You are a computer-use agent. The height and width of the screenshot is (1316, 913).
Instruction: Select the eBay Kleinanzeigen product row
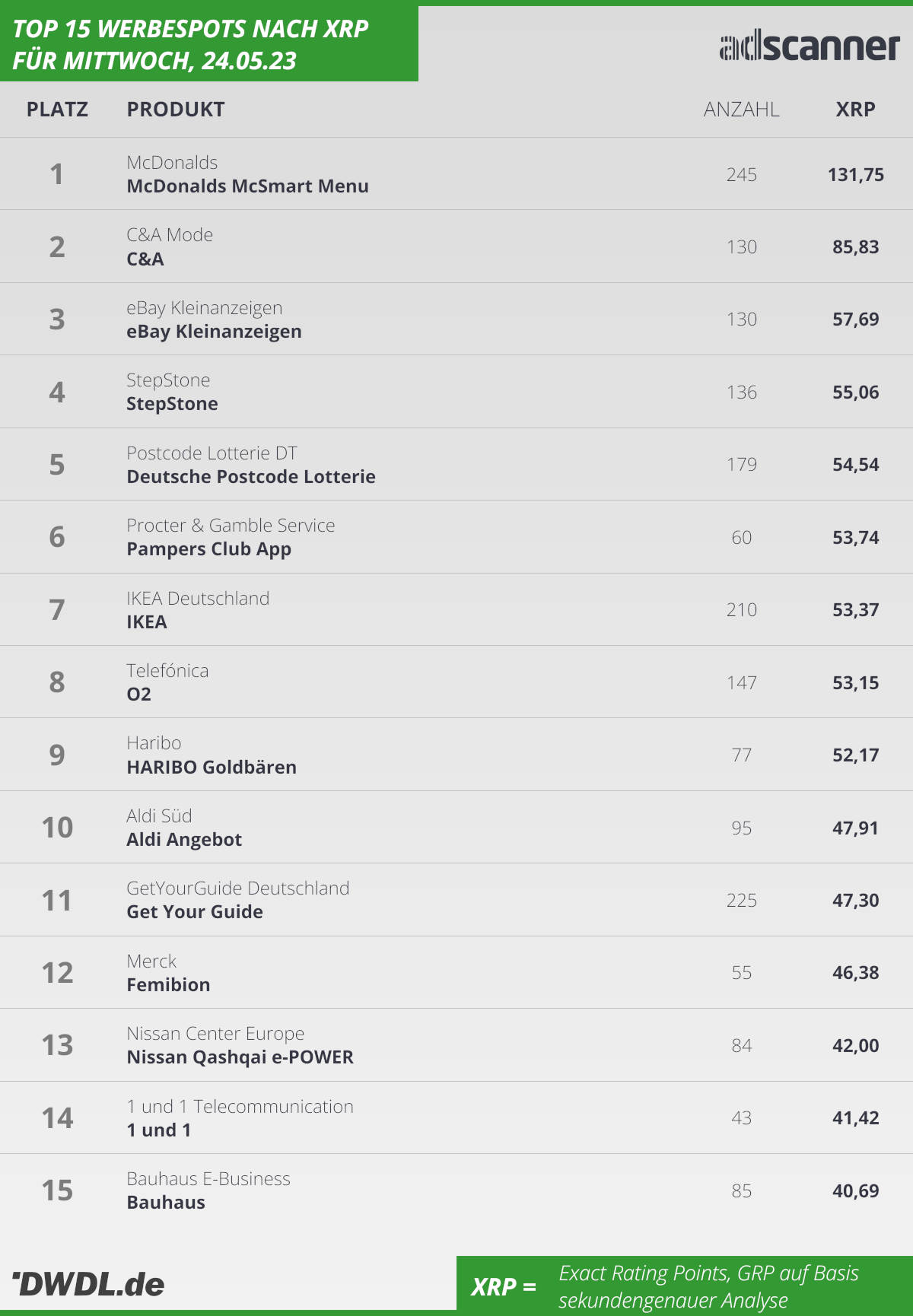point(456,319)
